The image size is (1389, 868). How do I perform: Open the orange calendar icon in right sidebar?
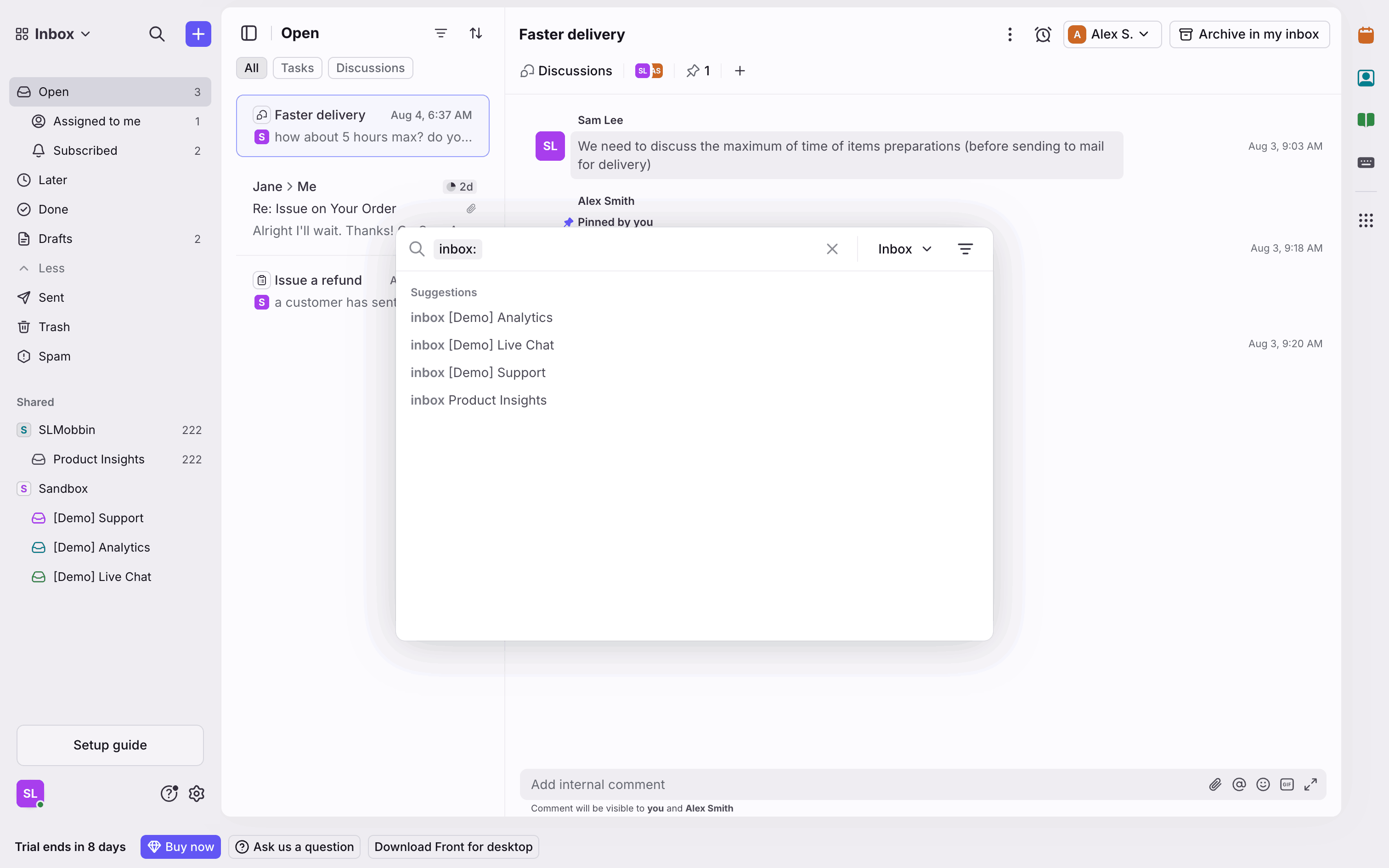pos(1366,35)
